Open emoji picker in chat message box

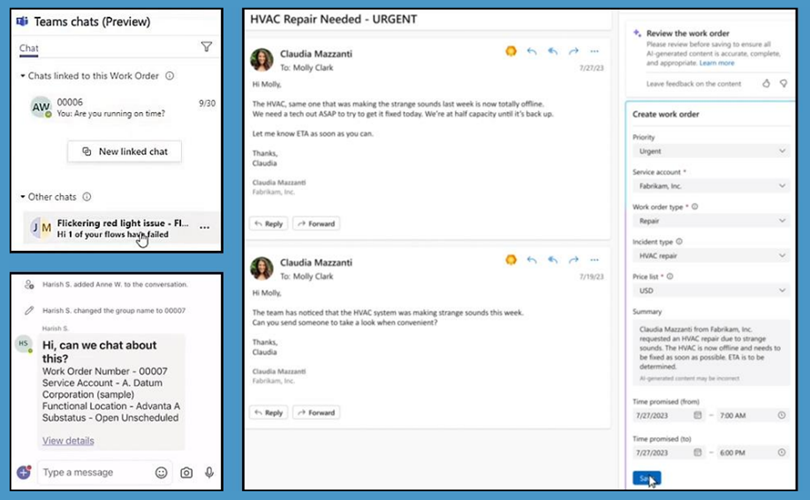(x=161, y=473)
